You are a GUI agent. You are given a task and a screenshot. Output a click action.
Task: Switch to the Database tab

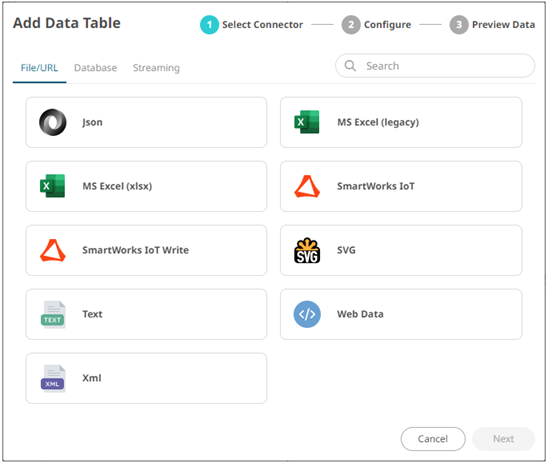pyautogui.click(x=95, y=68)
